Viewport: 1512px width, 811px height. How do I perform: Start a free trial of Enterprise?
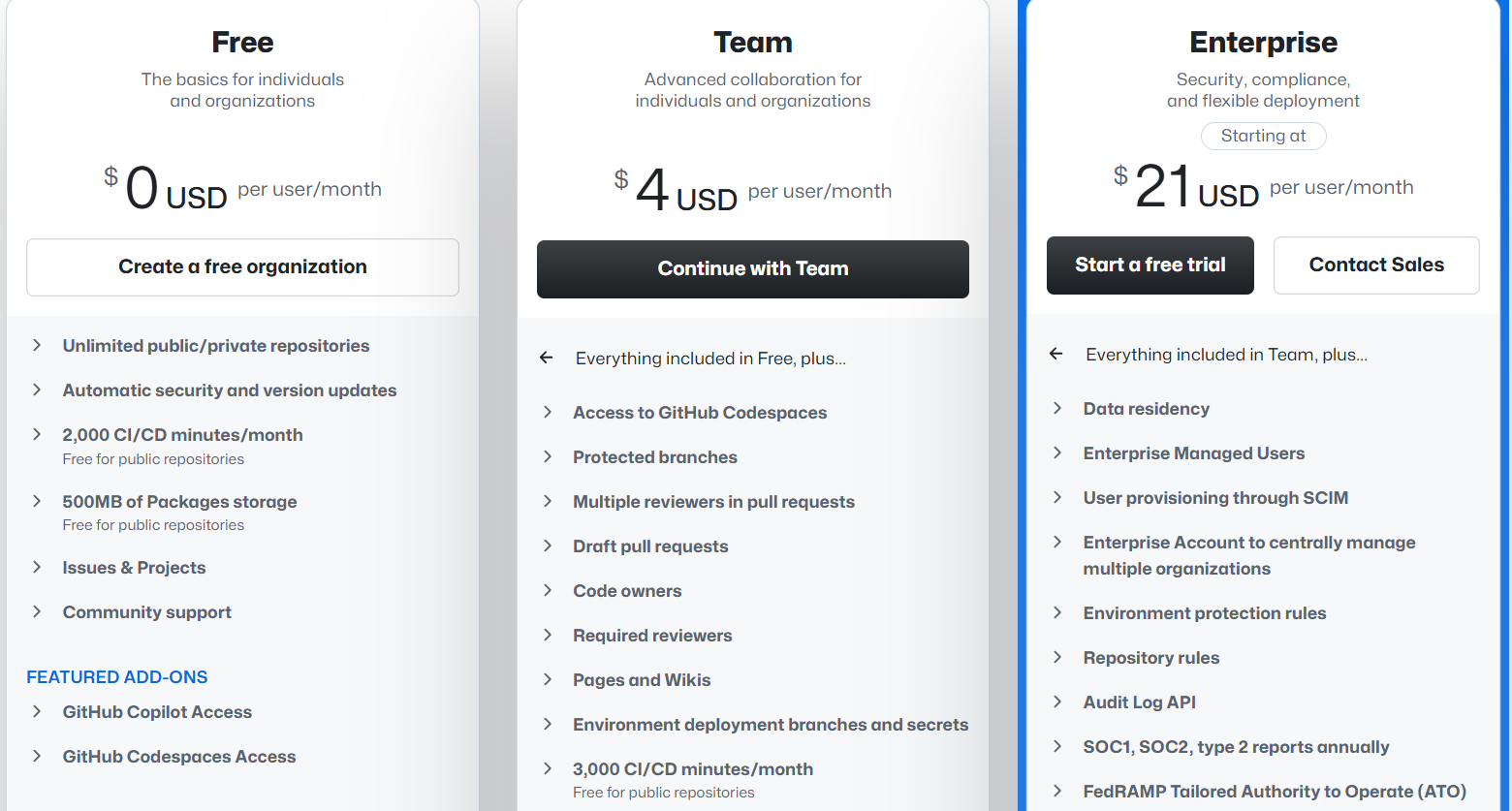[1150, 265]
